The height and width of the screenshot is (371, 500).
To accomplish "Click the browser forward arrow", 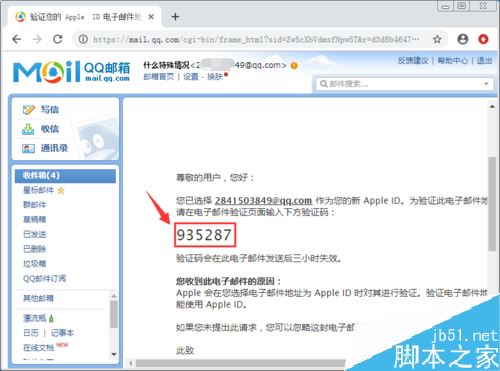I will point(37,39).
